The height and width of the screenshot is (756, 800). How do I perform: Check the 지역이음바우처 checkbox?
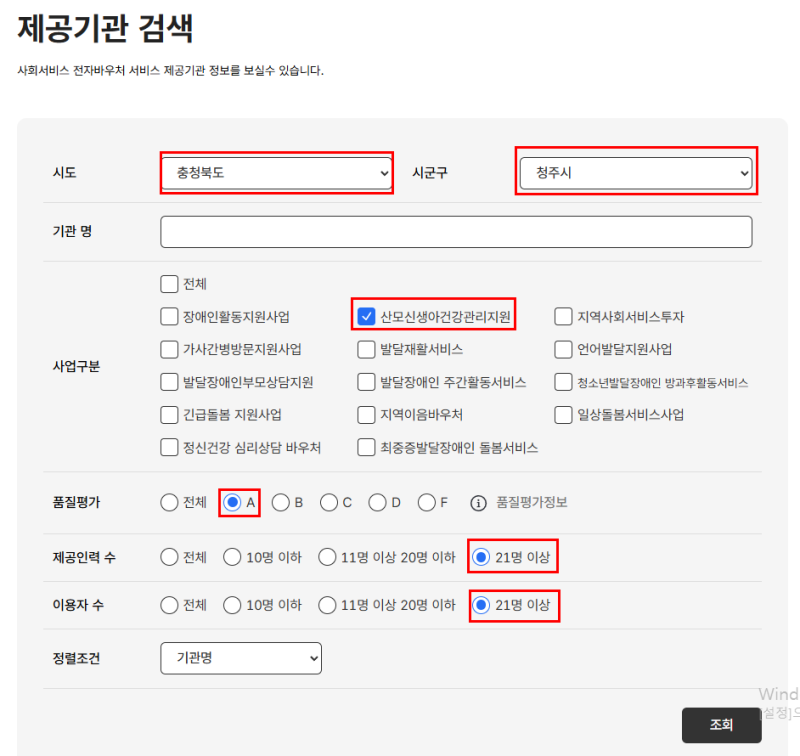coord(366,415)
